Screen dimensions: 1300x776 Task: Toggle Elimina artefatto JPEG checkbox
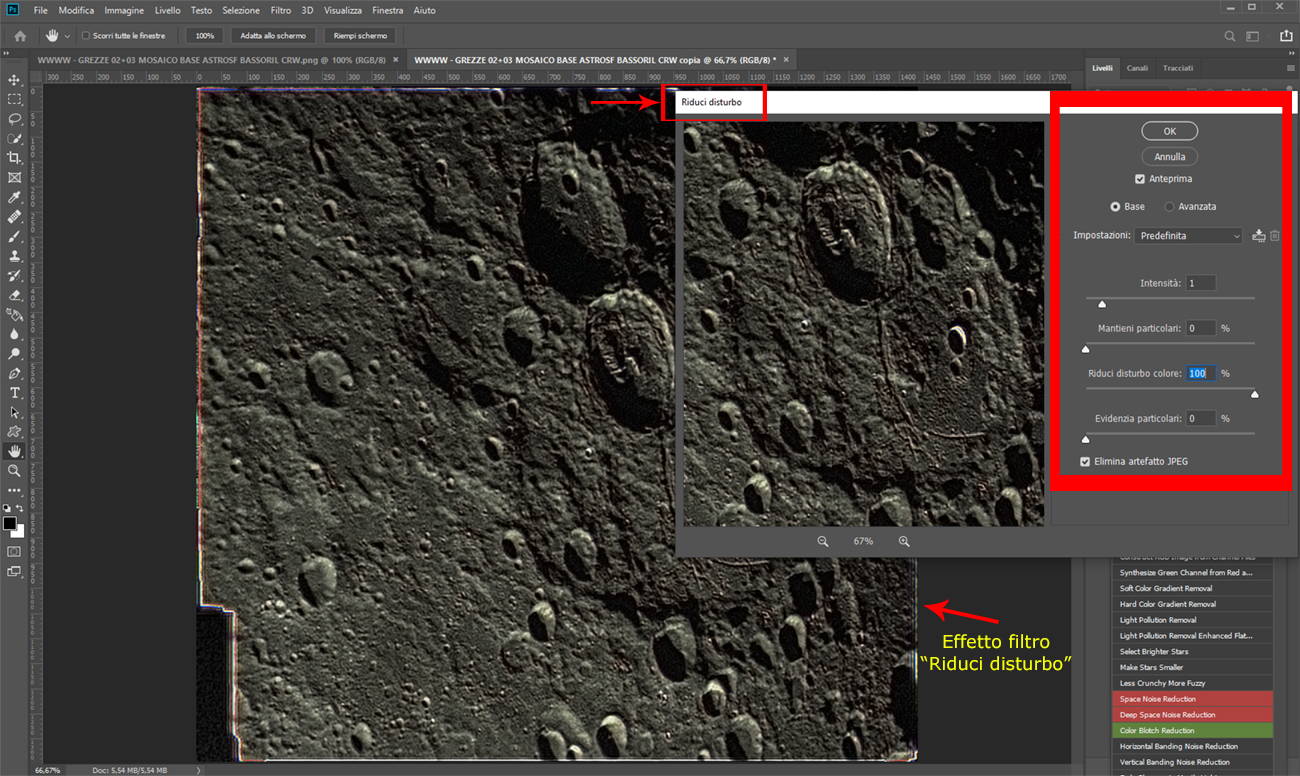(1085, 462)
